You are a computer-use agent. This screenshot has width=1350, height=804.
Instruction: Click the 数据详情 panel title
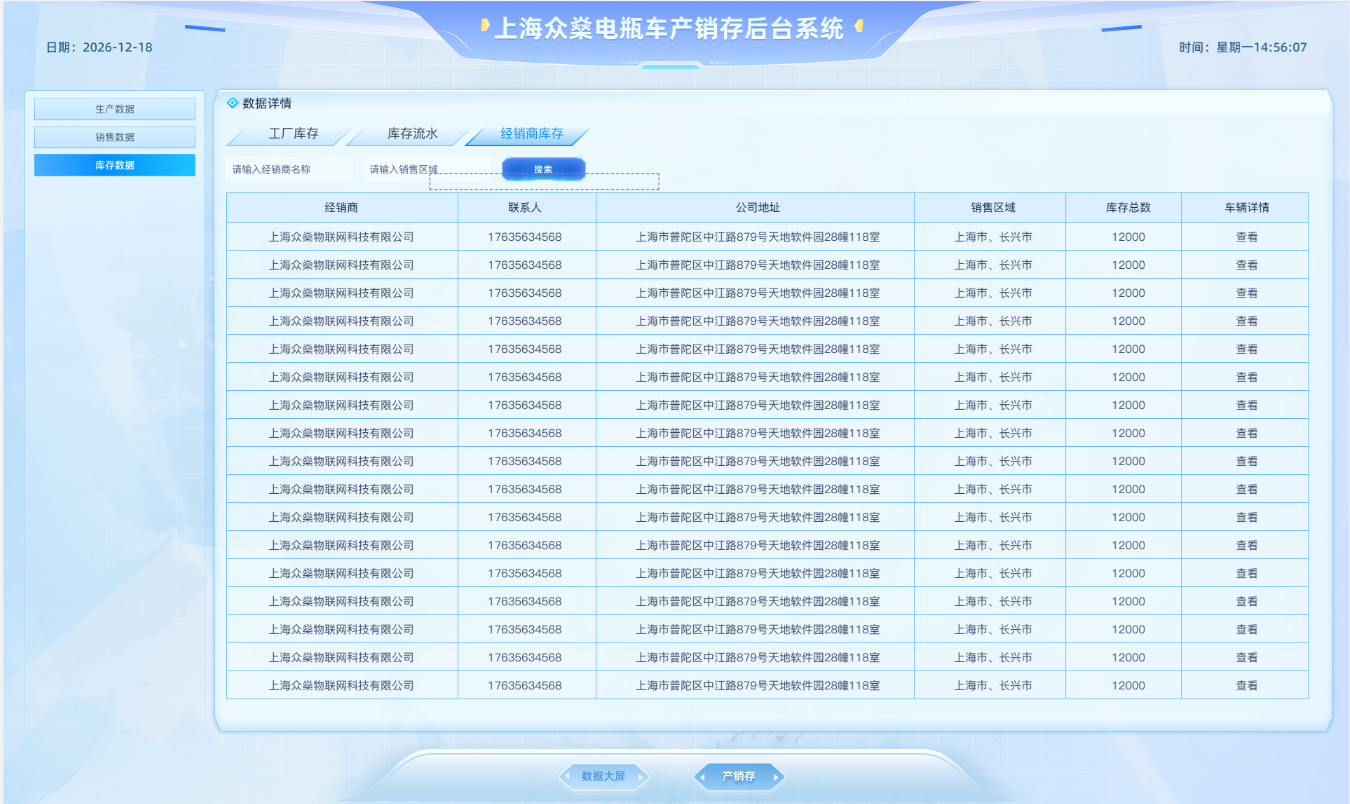coord(267,103)
